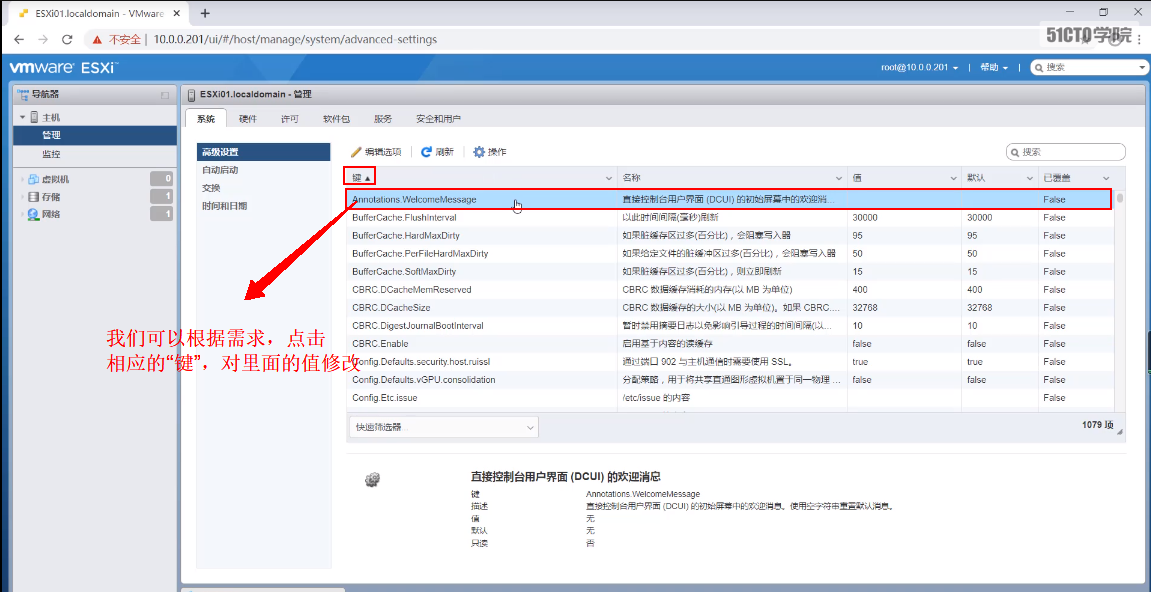Select the CBRC.DCacheMemReserved row
Viewport: 1151px width, 592px height.
coord(730,290)
